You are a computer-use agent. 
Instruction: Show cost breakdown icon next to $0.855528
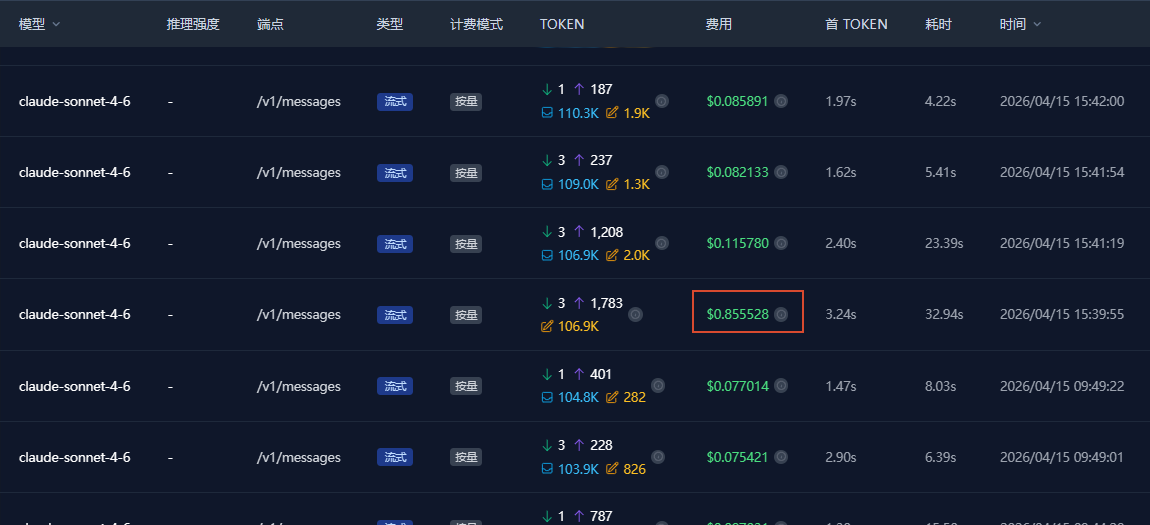(x=781, y=315)
